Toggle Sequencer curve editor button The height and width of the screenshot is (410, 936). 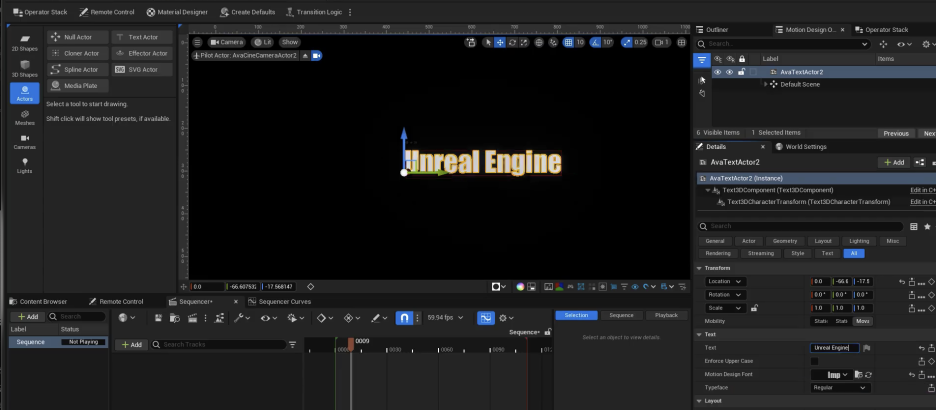pos(486,318)
